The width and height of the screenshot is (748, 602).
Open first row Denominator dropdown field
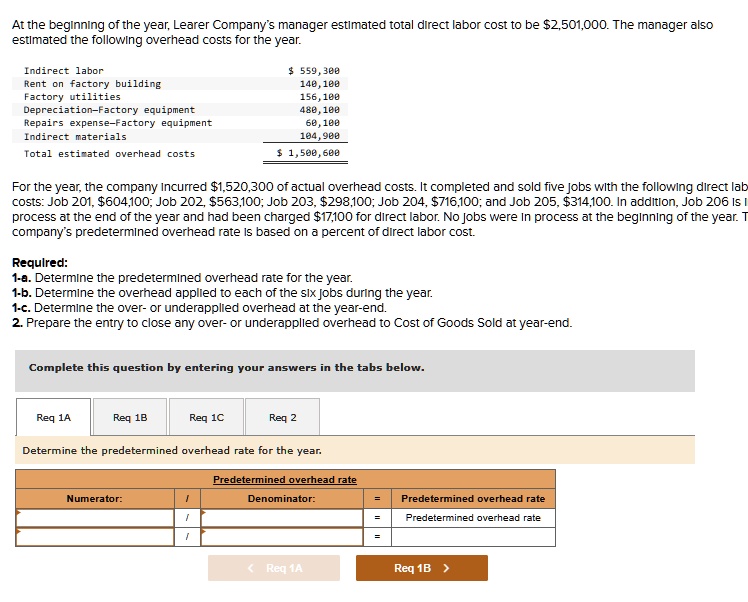click(x=282, y=518)
